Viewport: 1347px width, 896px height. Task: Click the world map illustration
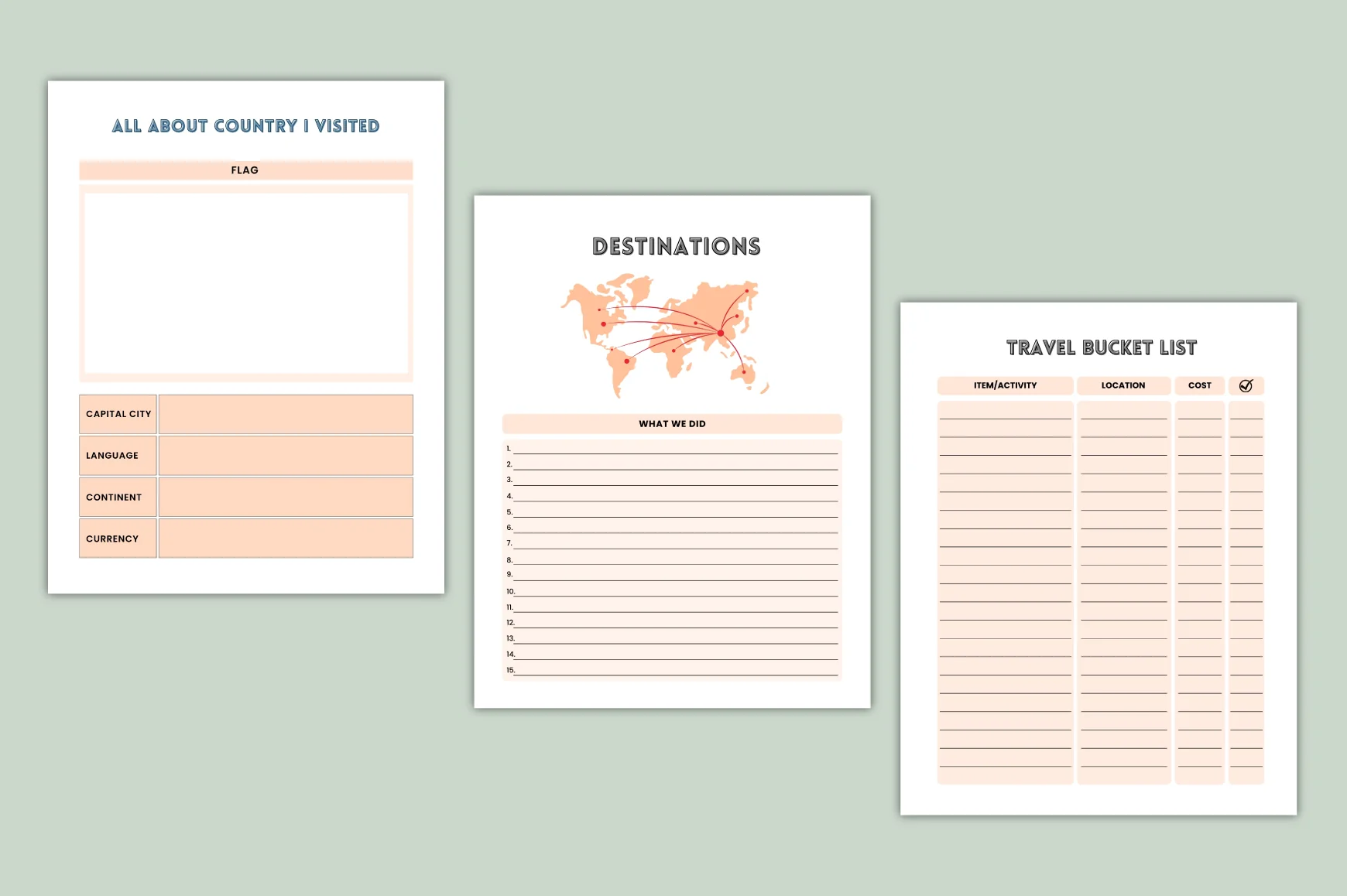665,336
